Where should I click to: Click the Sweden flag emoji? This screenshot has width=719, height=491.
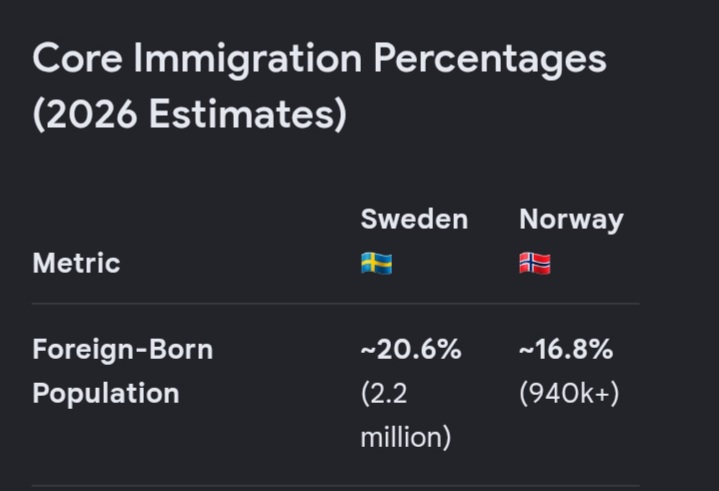[x=376, y=264]
